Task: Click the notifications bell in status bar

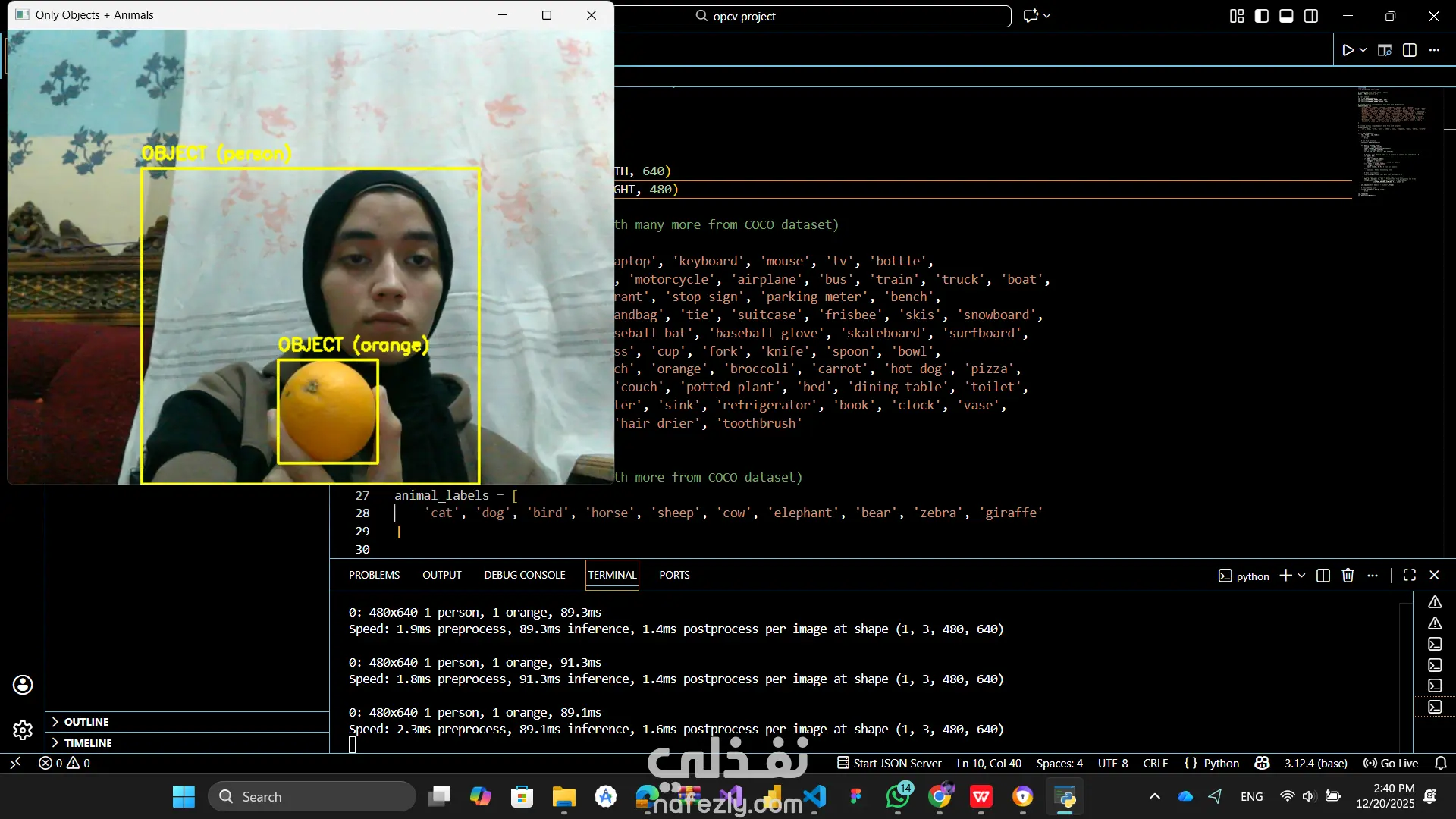Action: click(x=1441, y=763)
